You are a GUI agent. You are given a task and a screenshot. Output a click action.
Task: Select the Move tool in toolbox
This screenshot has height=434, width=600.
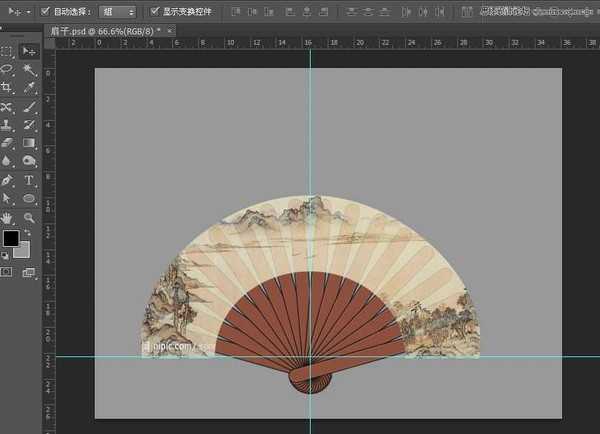[29, 51]
